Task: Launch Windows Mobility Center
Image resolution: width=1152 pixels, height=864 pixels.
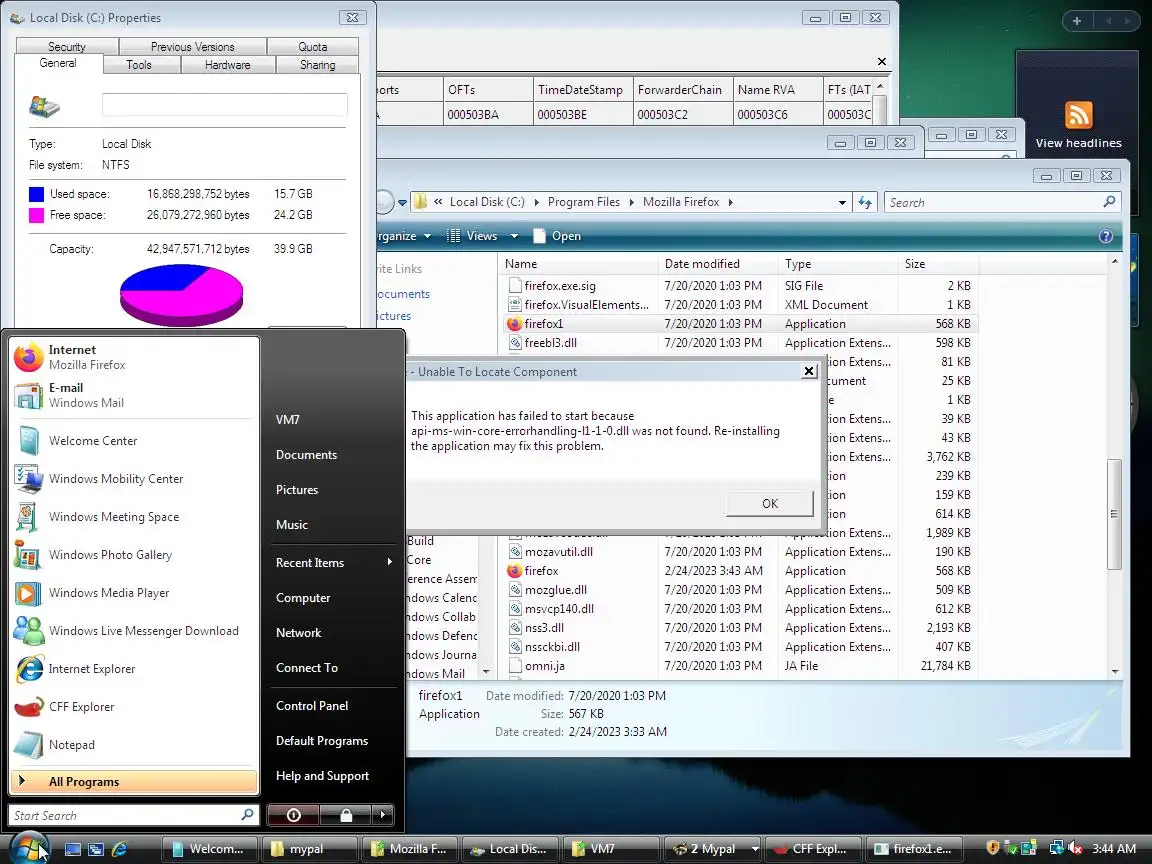Action: (x=134, y=479)
